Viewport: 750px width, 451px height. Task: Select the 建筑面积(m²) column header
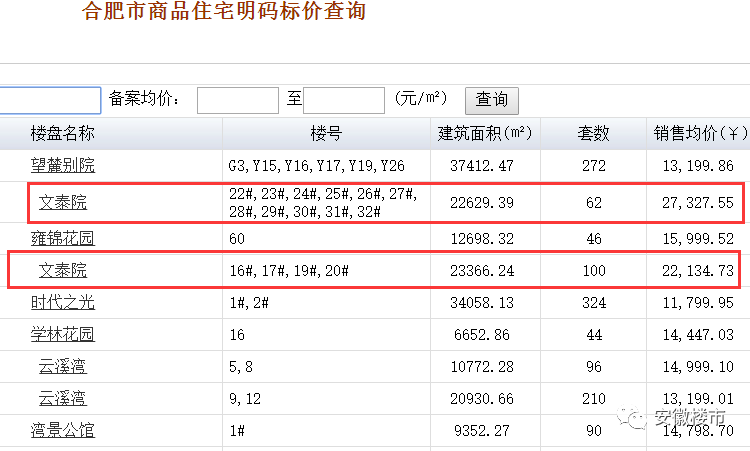[x=485, y=133]
